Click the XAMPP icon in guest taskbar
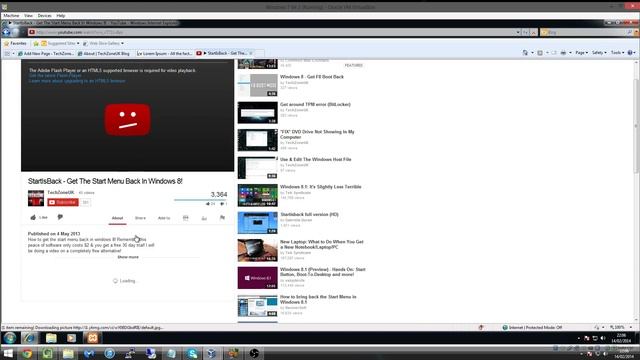This screenshot has width=640, height=360. 93,338
